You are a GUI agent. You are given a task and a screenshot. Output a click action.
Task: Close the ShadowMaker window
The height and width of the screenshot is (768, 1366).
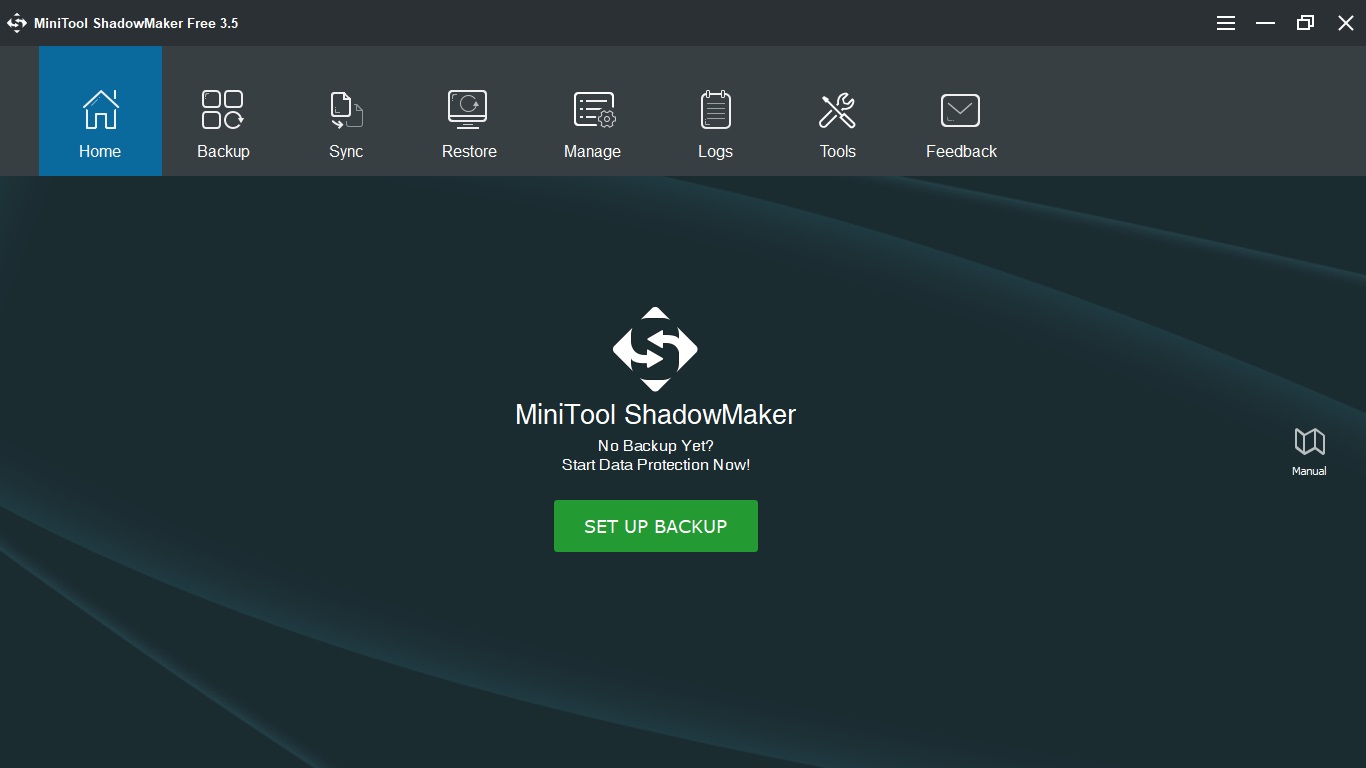pos(1346,23)
